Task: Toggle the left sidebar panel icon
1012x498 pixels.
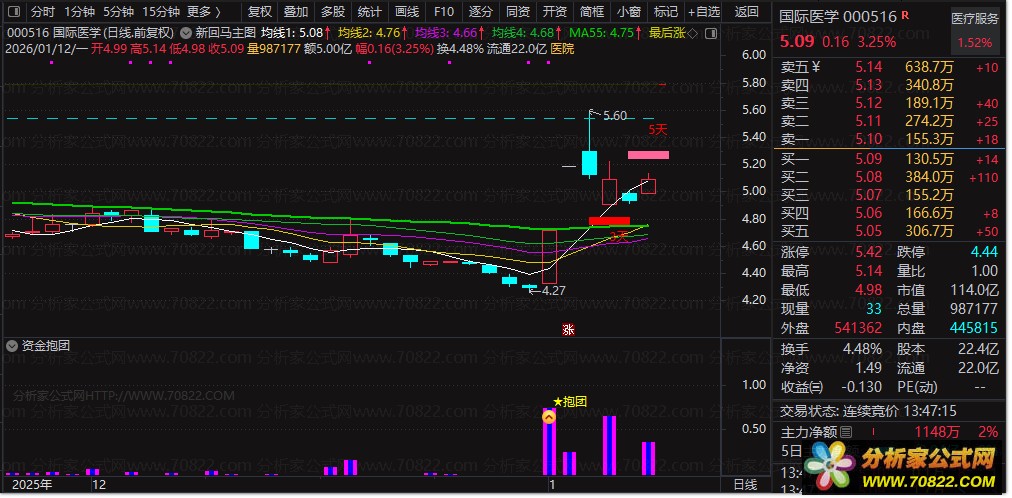Action: 12,12
